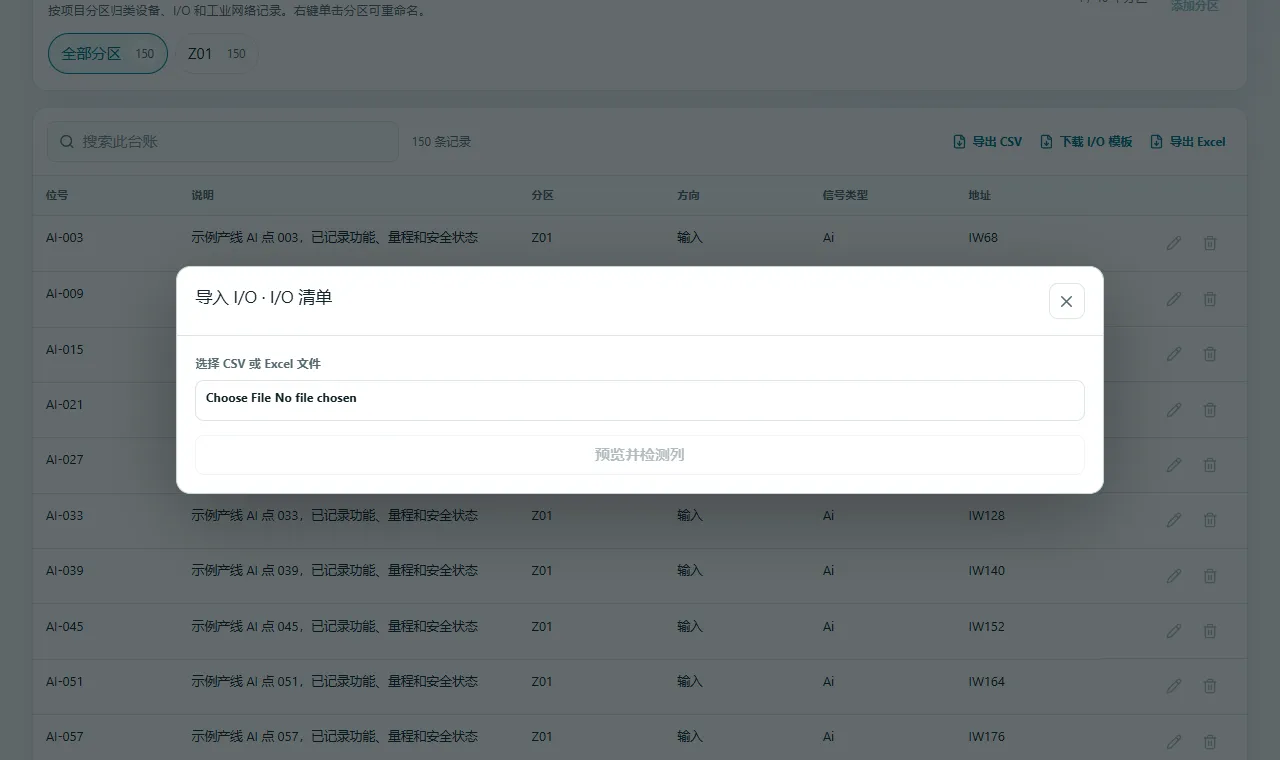Click 导出 Excel button
The width and height of the screenshot is (1280, 760).
point(1188,142)
